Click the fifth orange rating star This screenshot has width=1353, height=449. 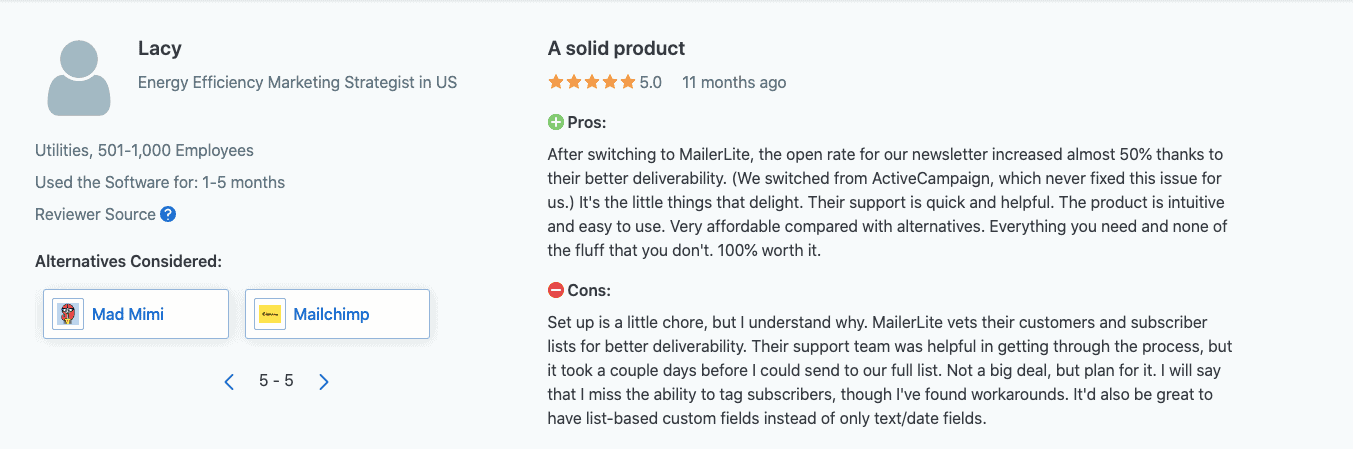coord(627,82)
